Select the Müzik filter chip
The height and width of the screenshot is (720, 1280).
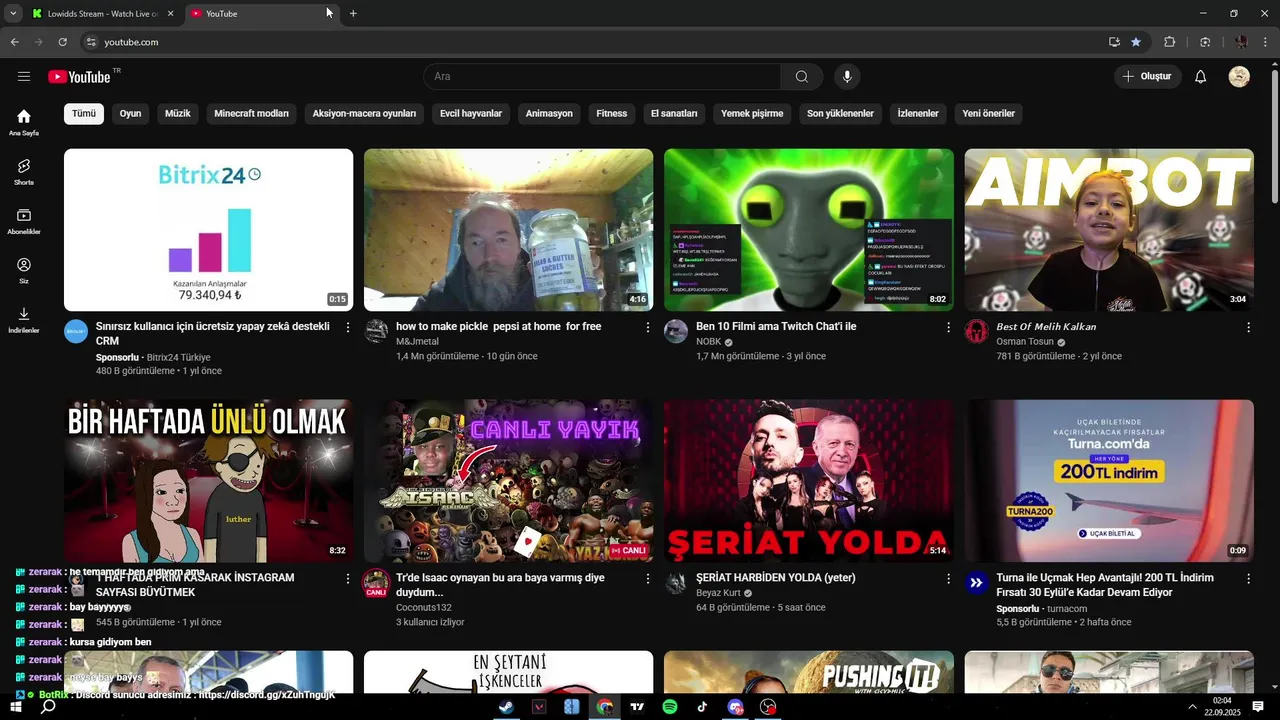177,114
